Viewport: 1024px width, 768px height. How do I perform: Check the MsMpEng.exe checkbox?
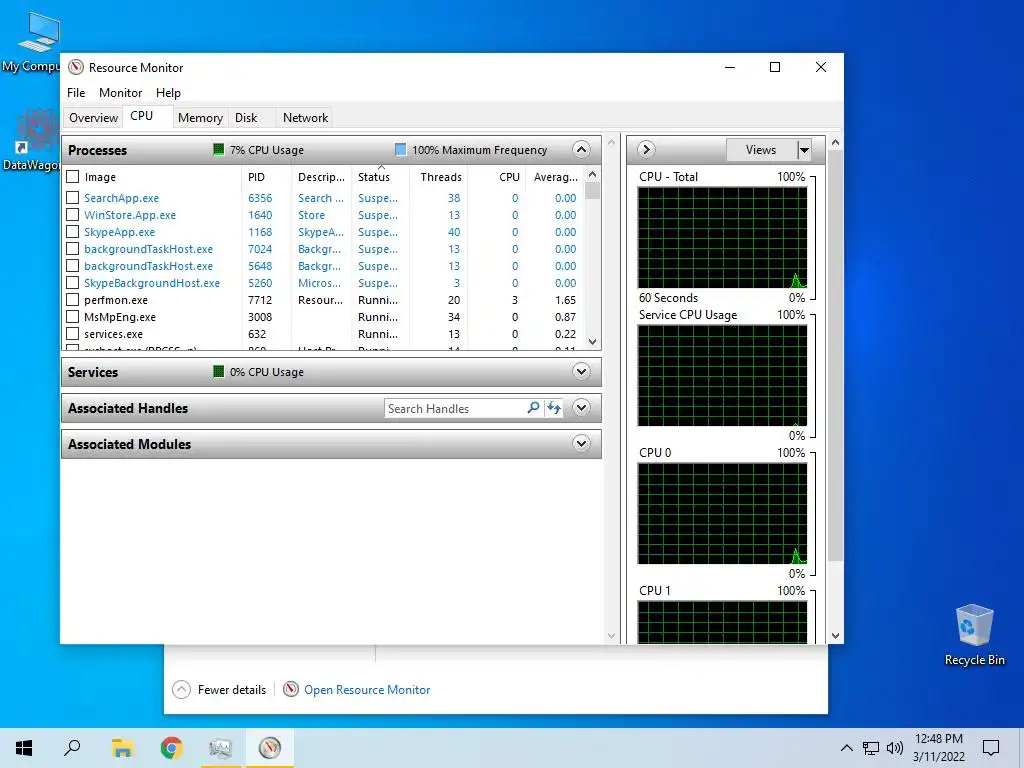click(73, 317)
